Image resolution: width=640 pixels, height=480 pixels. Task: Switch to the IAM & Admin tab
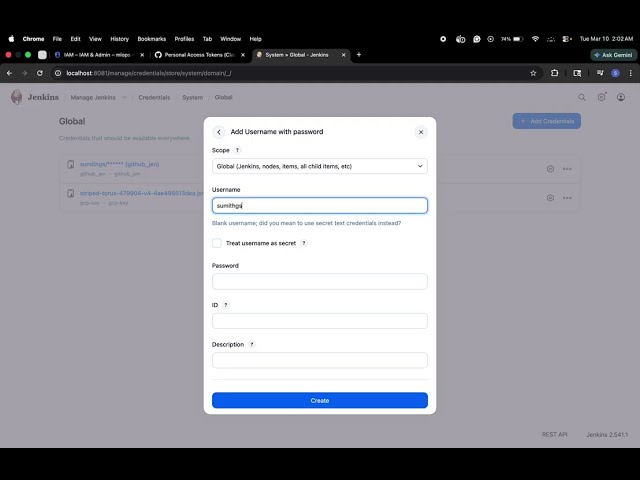(97, 55)
